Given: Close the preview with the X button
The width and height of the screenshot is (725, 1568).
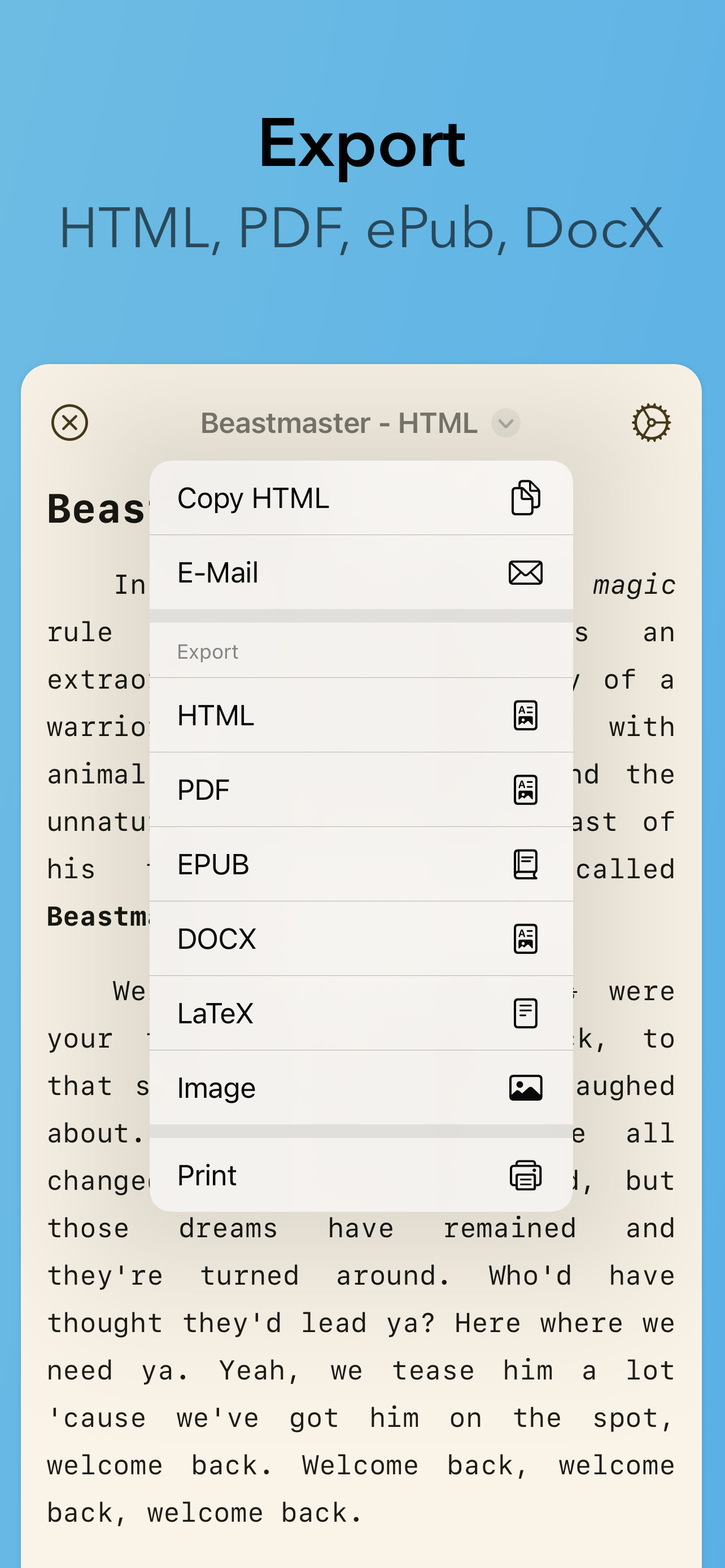Looking at the screenshot, I should tap(69, 422).
